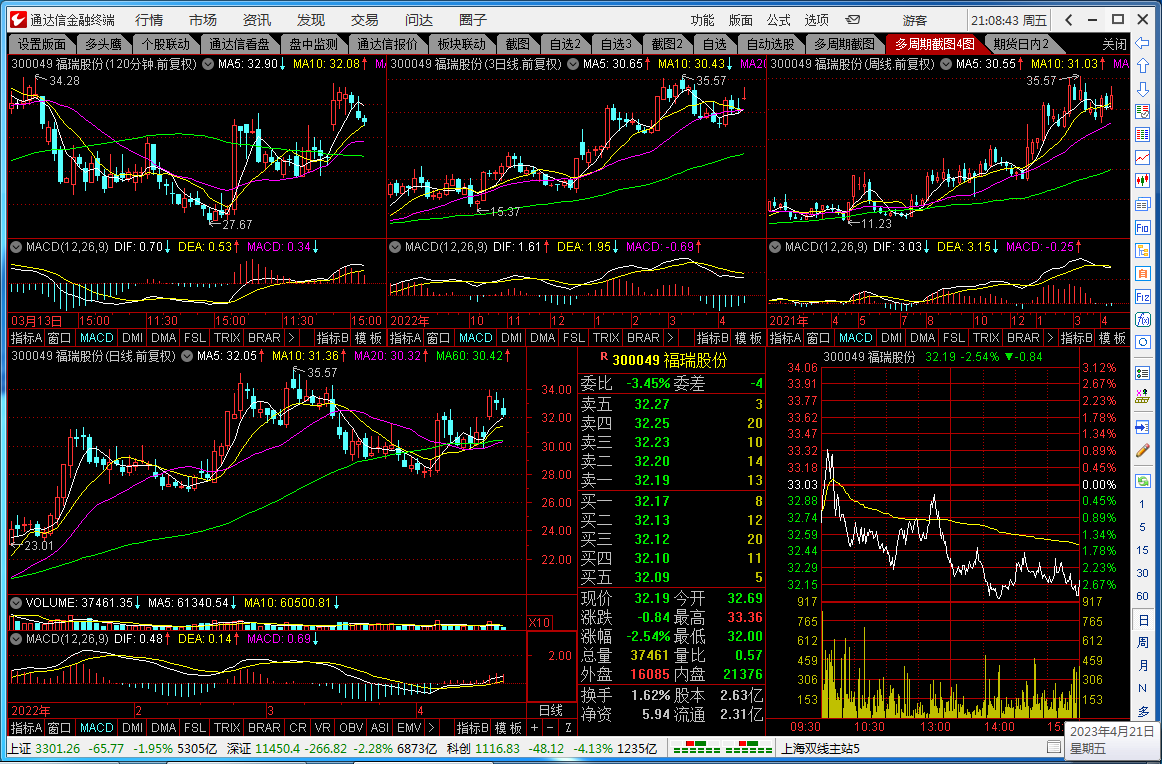This screenshot has height=764, width=1162.
Task: Click the title bar left chevron
Action: [x=1069, y=20]
